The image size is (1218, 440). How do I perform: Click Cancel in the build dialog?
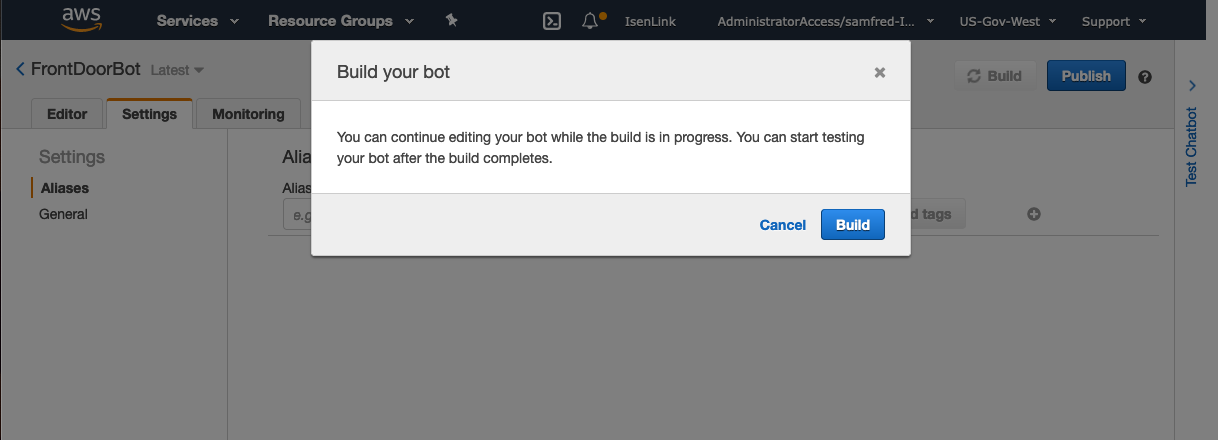click(x=782, y=225)
